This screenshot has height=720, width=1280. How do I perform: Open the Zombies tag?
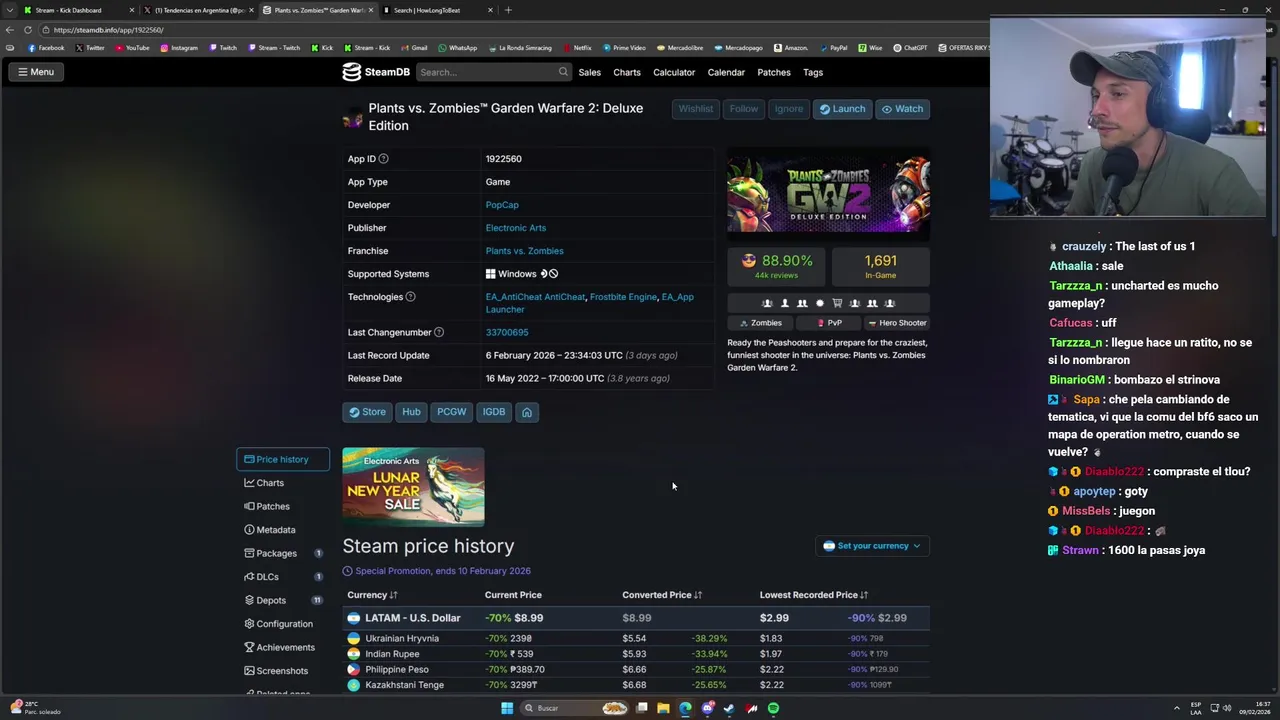click(761, 323)
